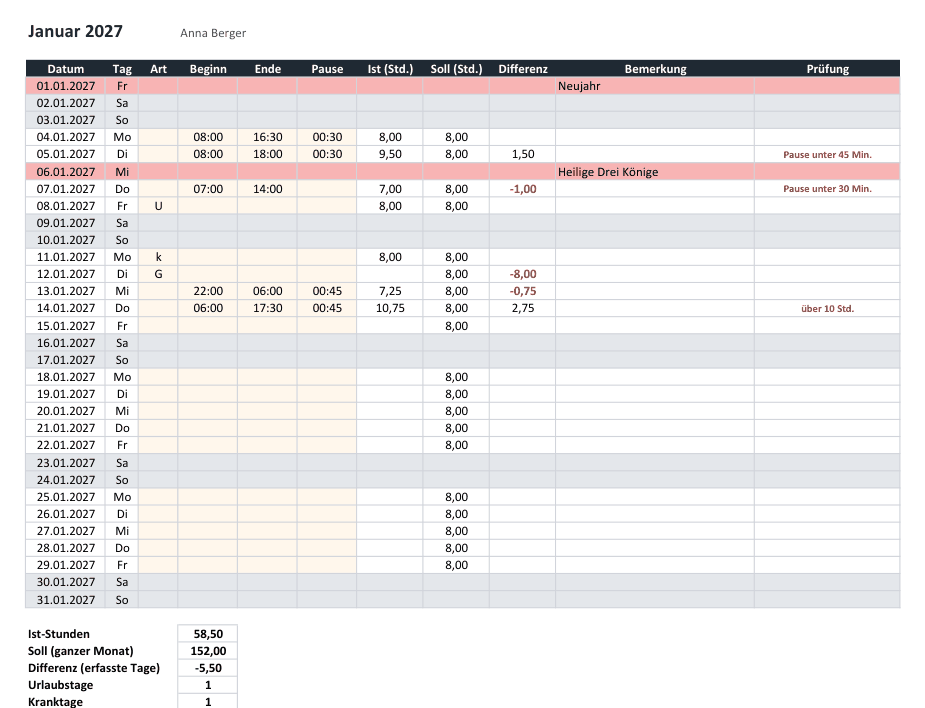Screen dimensions: 925x708
Task: Select the date cell 04.01.2027
Action: (65, 137)
